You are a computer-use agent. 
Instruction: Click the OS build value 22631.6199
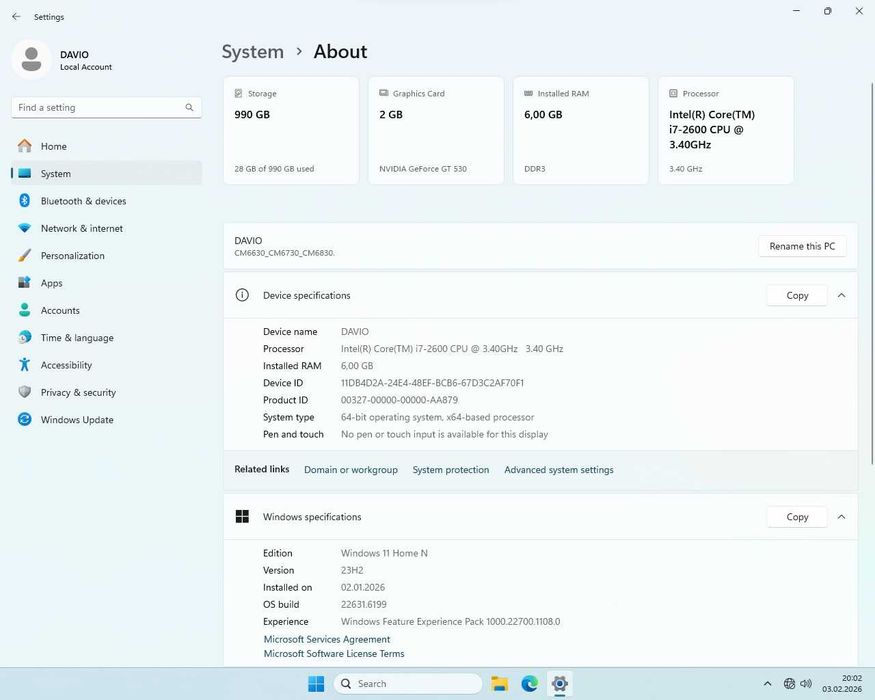pos(364,605)
